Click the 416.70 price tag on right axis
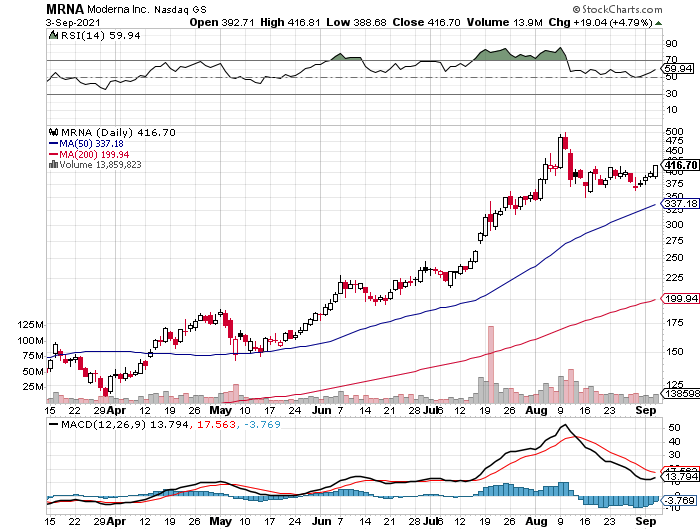700x530 pixels. pyautogui.click(x=680, y=165)
